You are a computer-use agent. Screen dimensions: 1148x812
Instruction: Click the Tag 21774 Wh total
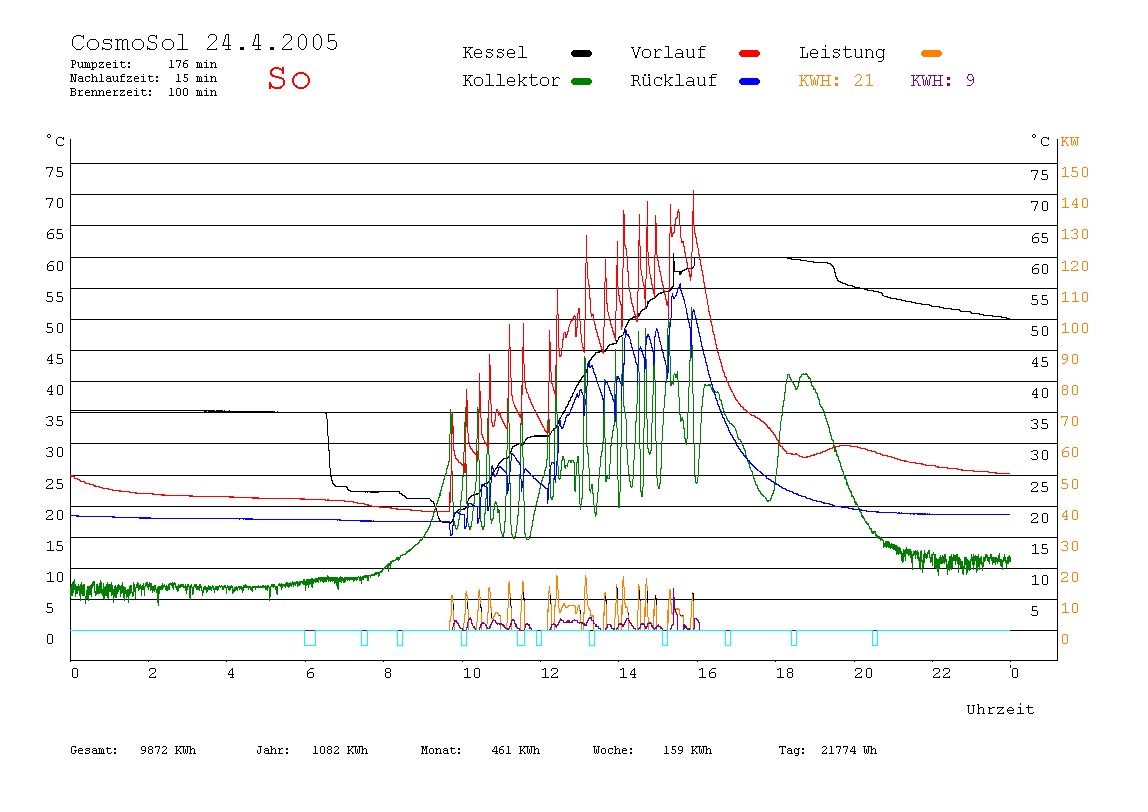point(827,750)
